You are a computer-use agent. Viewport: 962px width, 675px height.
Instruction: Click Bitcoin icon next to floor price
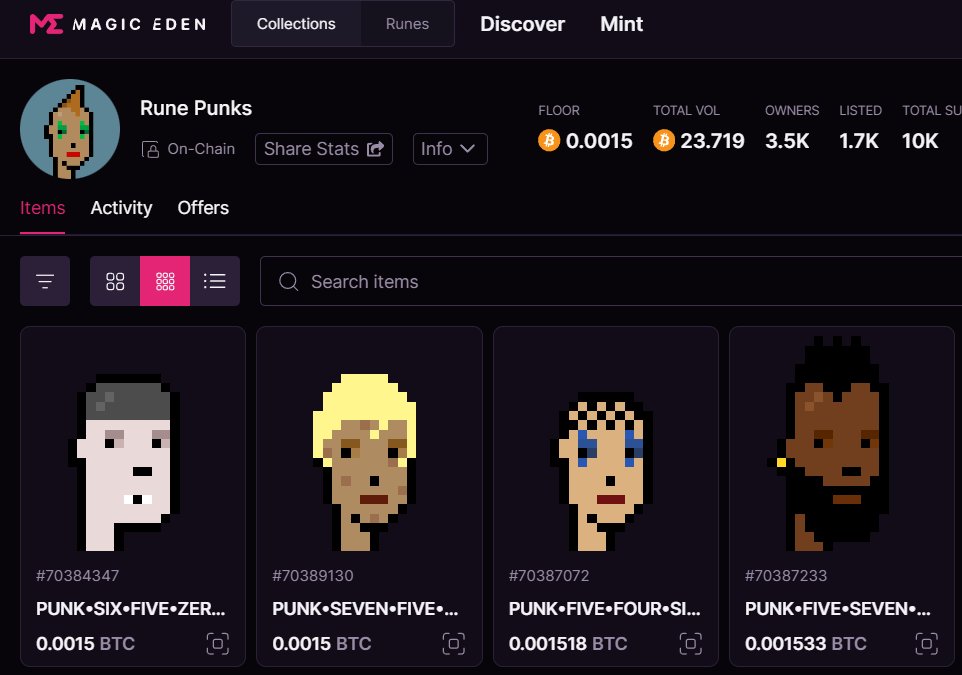pyautogui.click(x=549, y=141)
